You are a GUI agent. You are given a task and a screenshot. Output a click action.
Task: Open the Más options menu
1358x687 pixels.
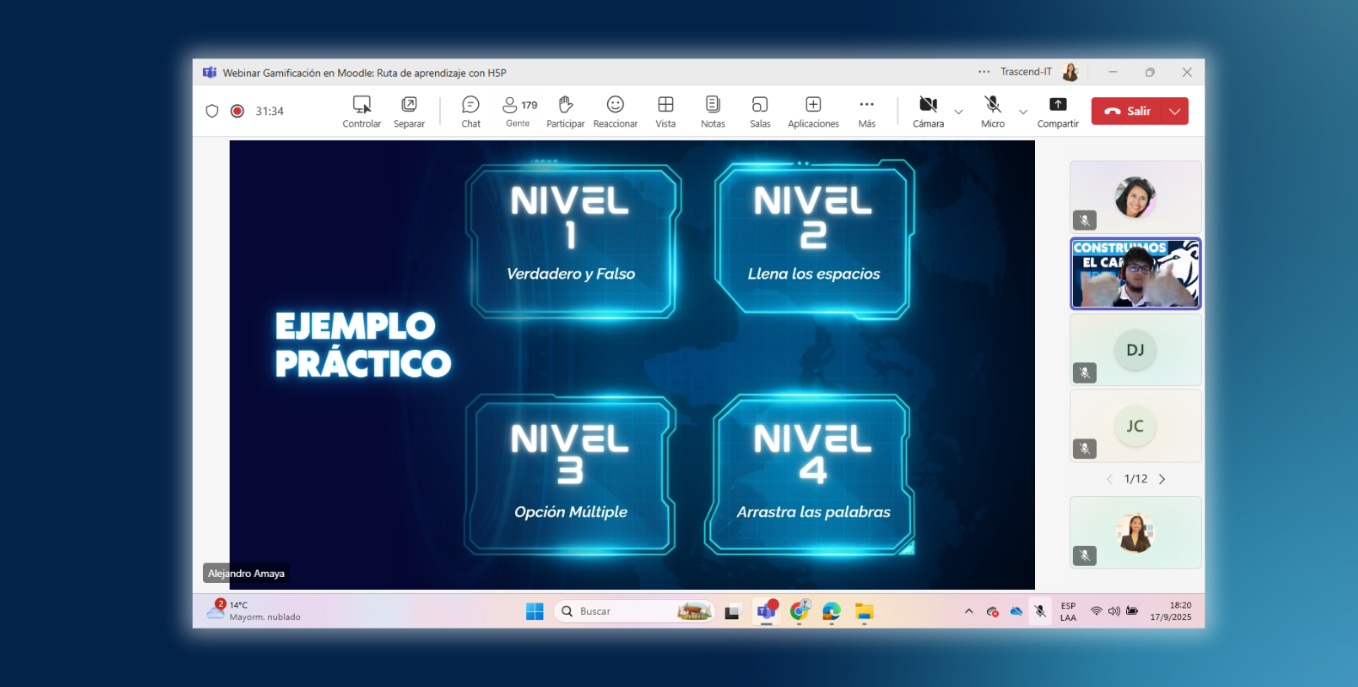[866, 110]
